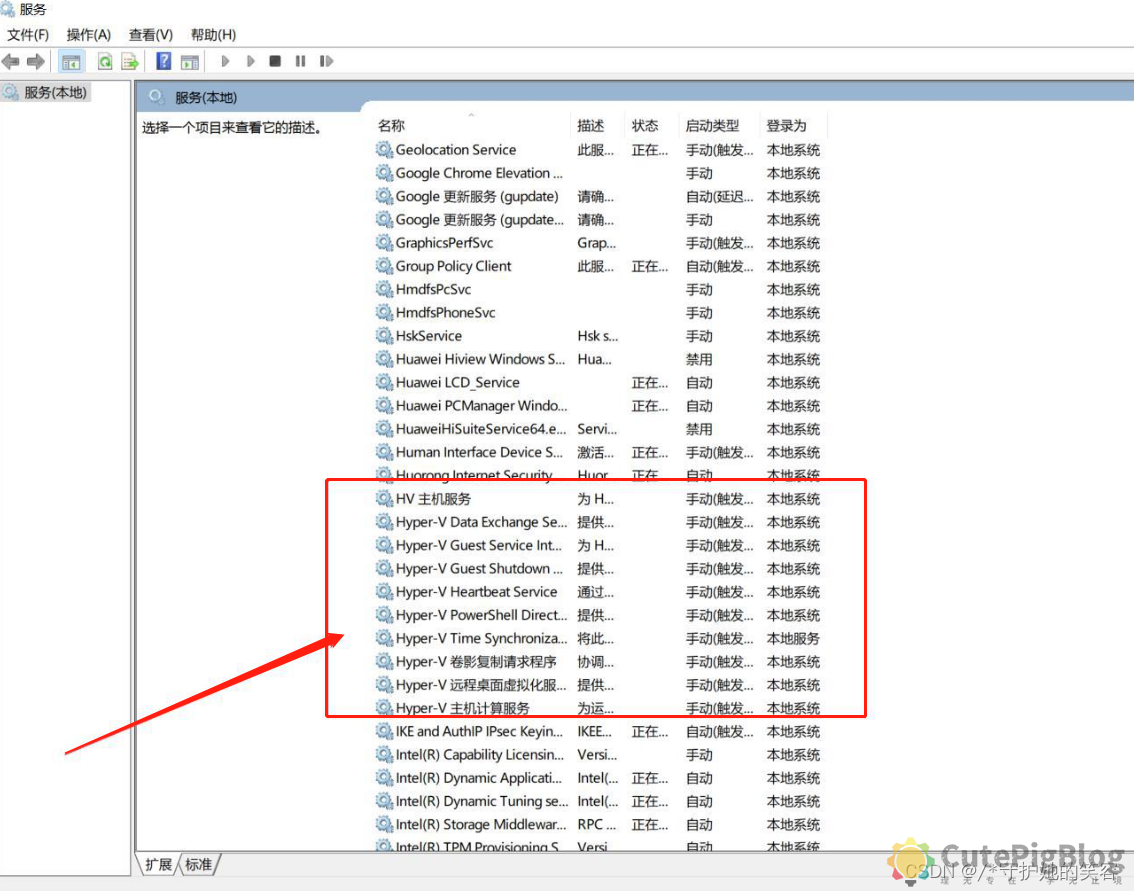The height and width of the screenshot is (891, 1134).
Task: Open the 文件(F) menu
Action: pyautogui.click(x=27, y=34)
